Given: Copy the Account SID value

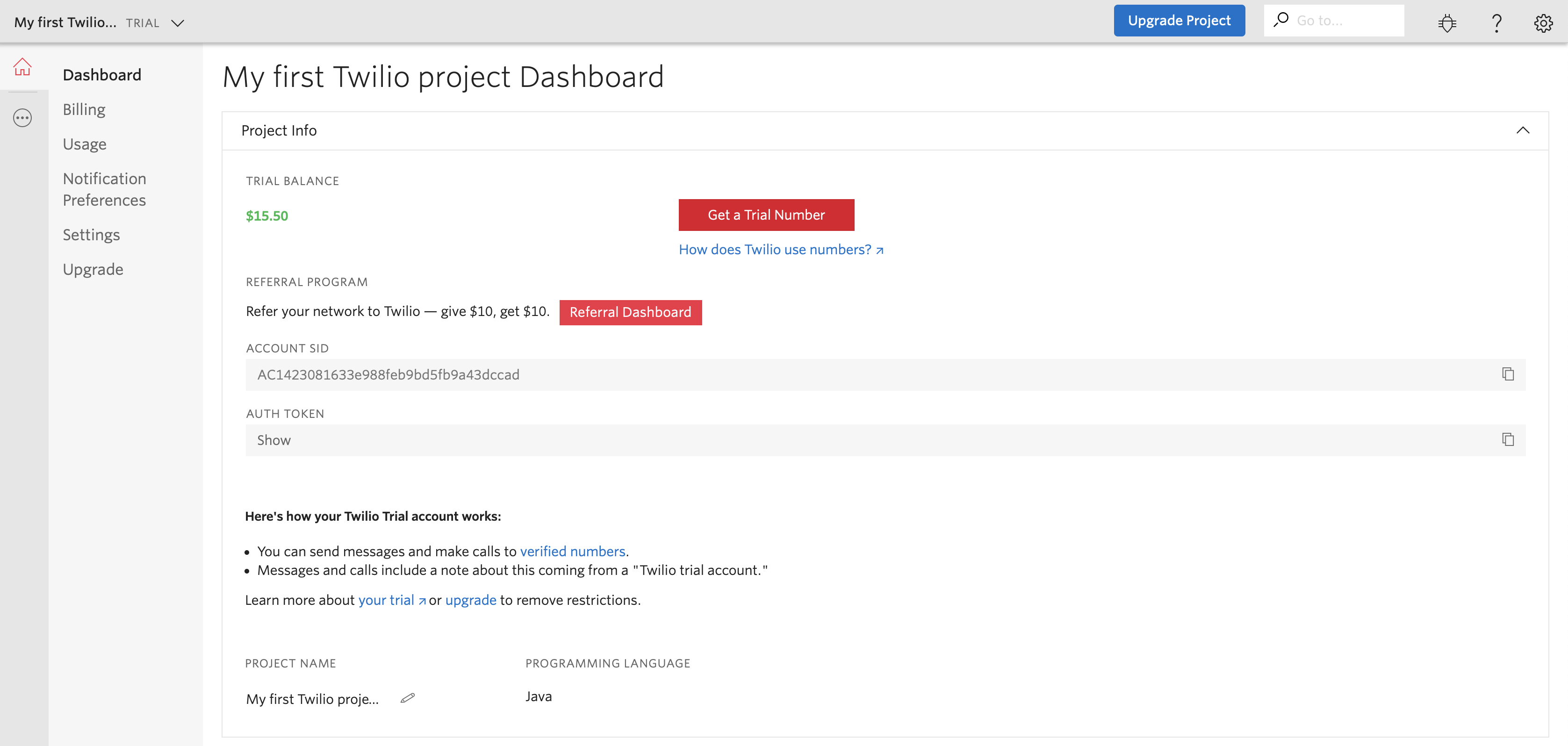Looking at the screenshot, I should tap(1508, 374).
